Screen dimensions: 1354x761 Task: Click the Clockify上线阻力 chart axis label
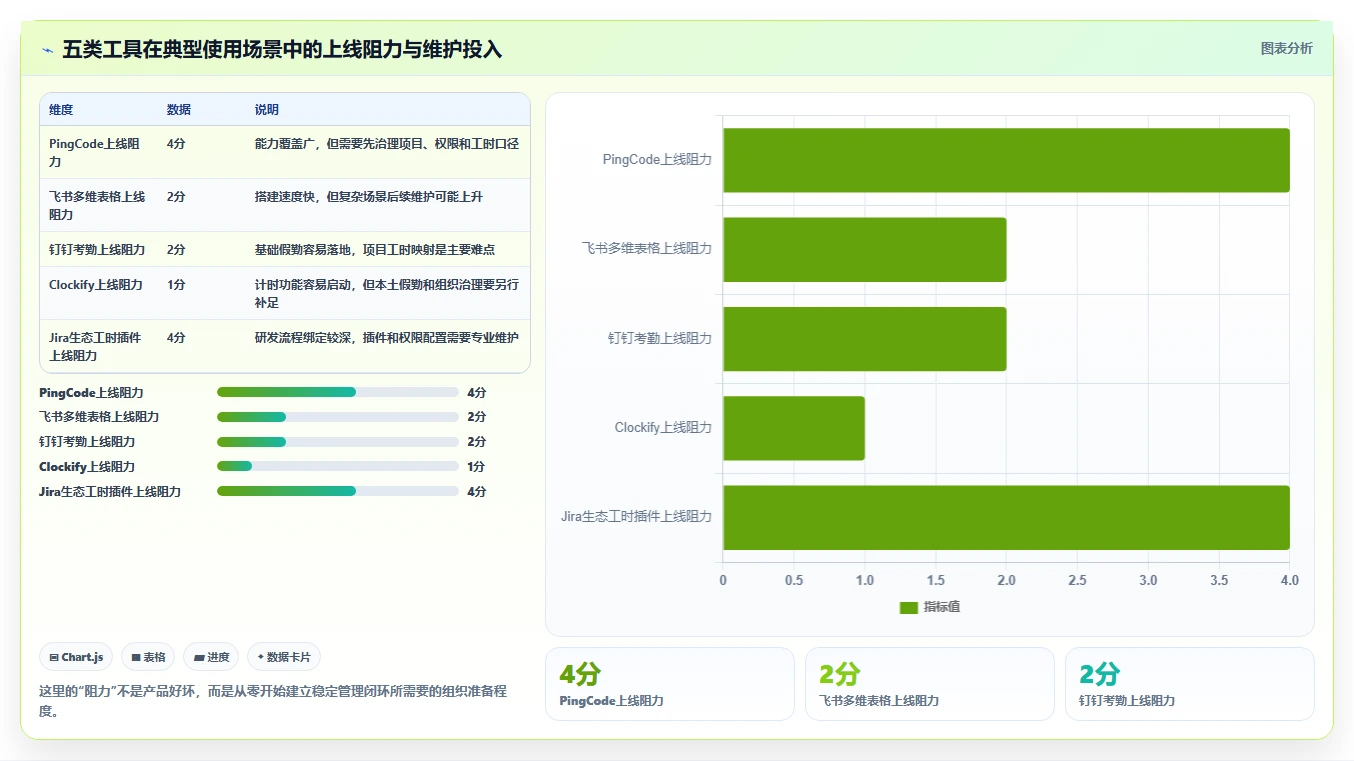[x=663, y=428]
